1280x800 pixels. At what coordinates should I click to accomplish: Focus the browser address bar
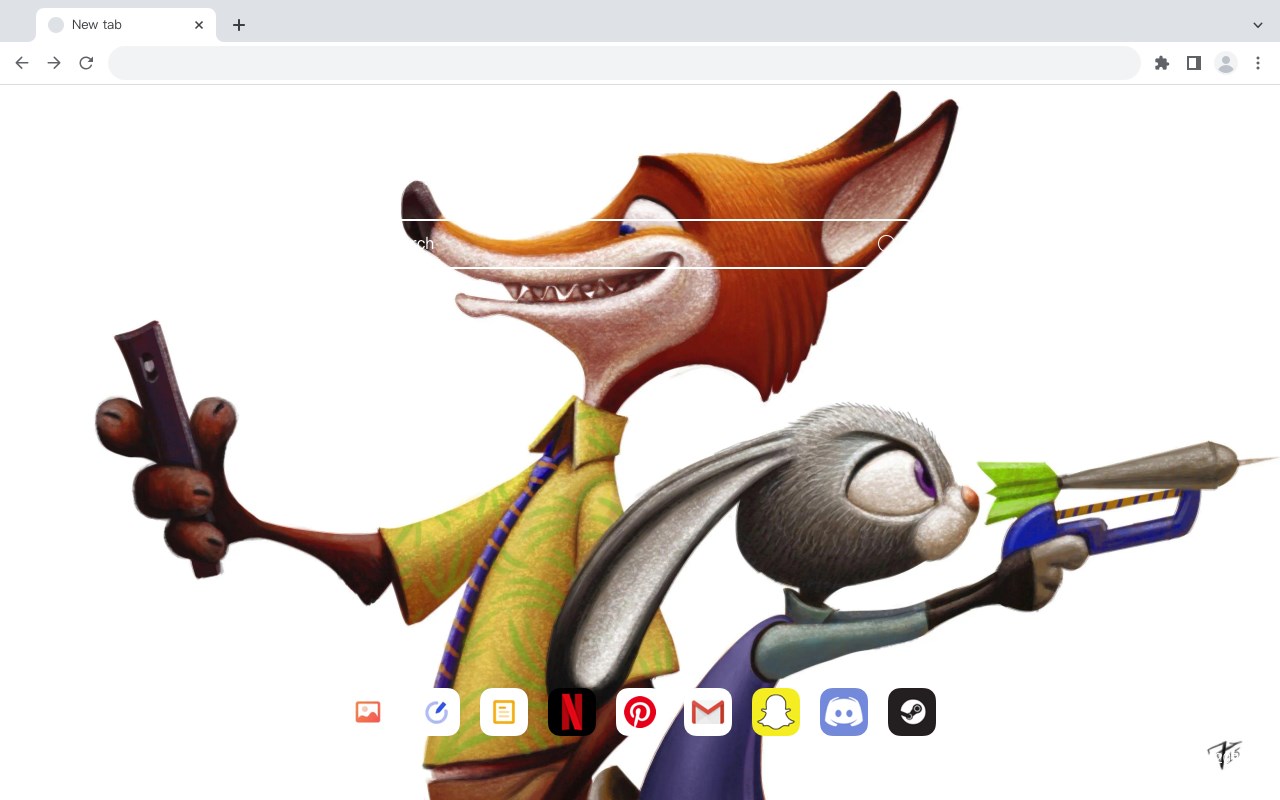coord(624,63)
